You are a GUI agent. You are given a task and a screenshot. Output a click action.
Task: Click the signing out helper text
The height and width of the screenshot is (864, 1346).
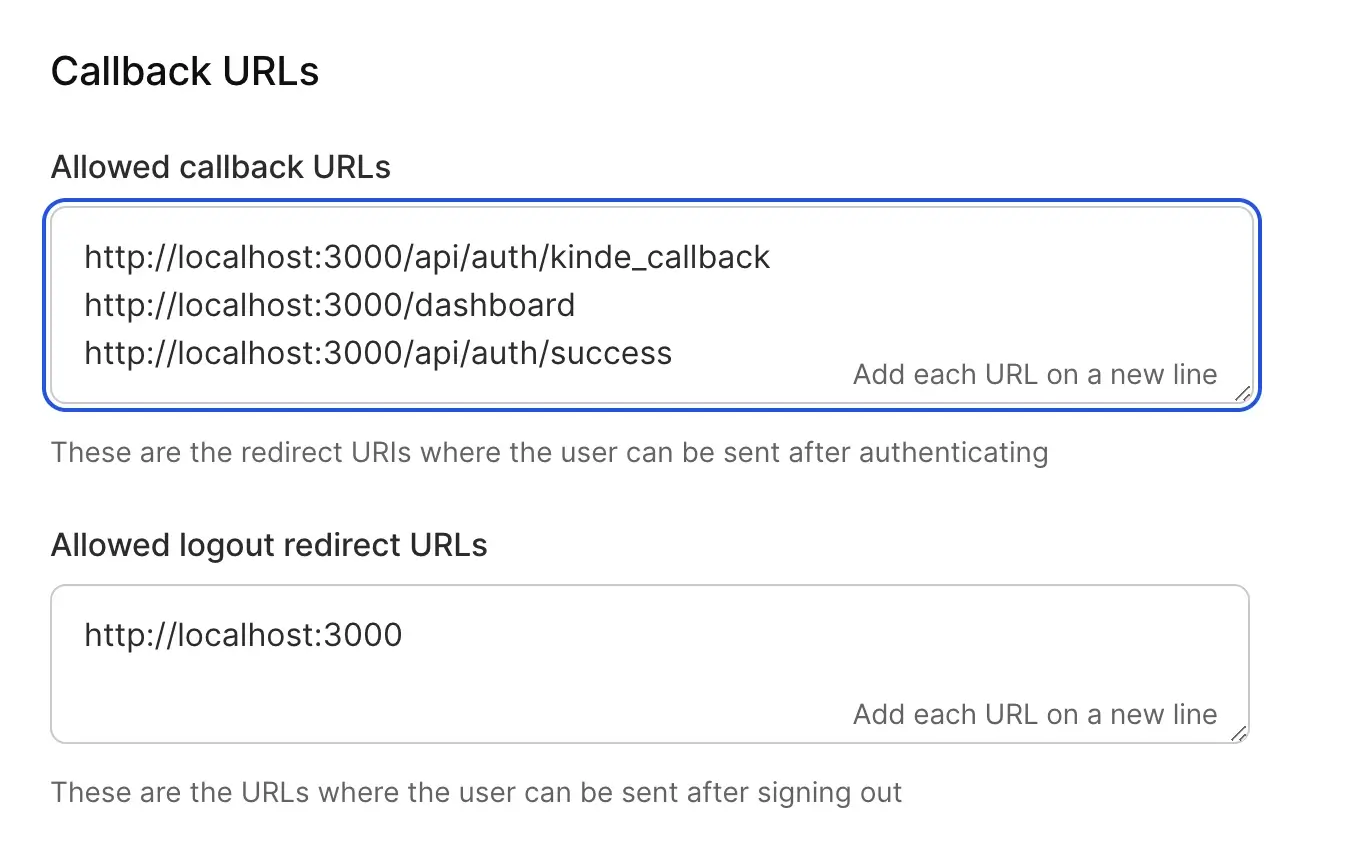coord(476,793)
